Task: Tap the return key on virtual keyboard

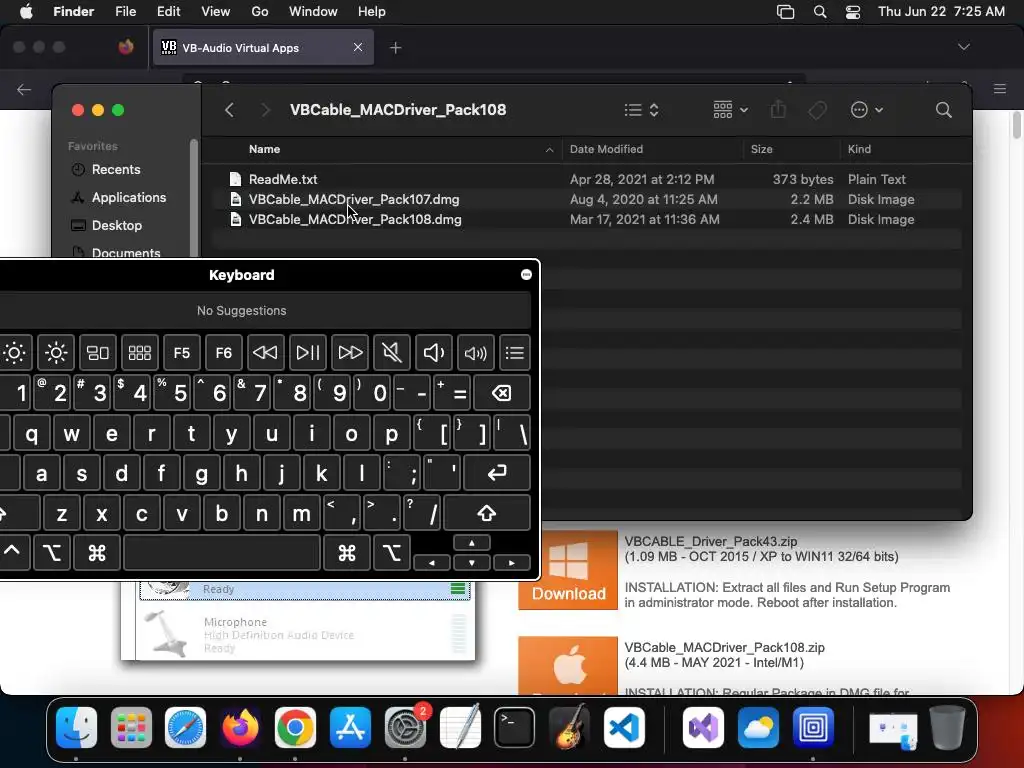Action: (x=496, y=473)
